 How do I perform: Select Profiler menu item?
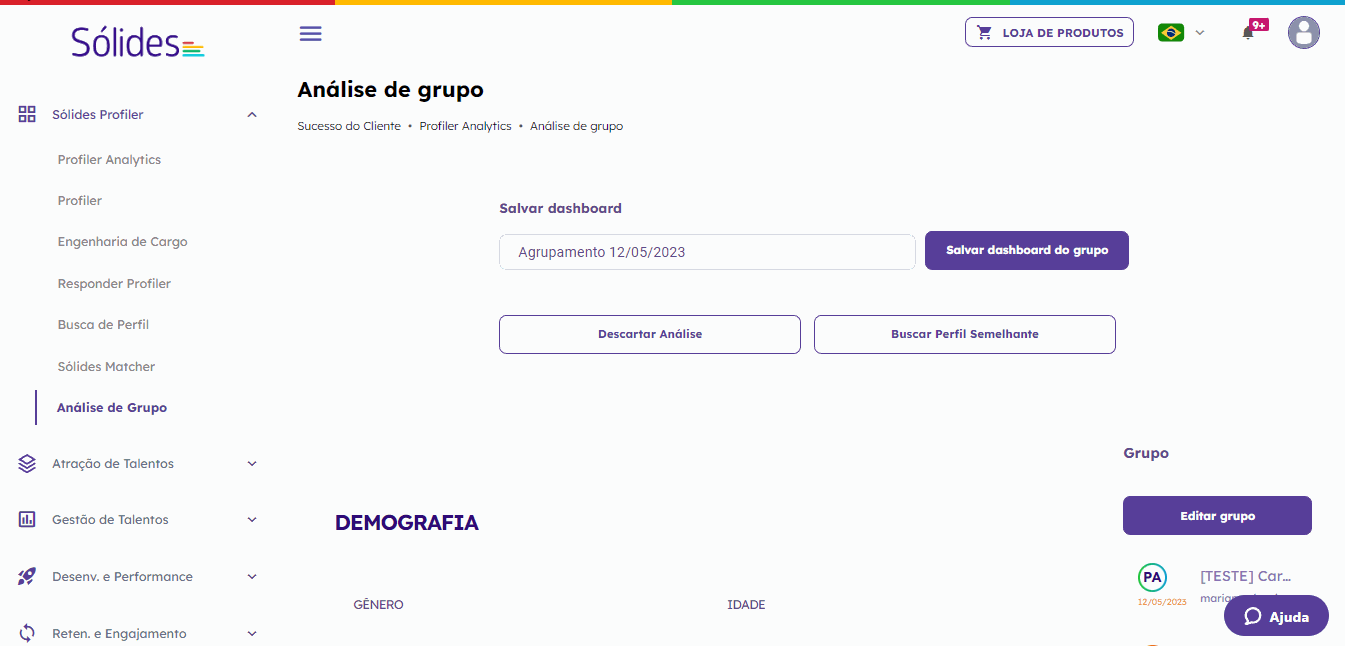(80, 201)
